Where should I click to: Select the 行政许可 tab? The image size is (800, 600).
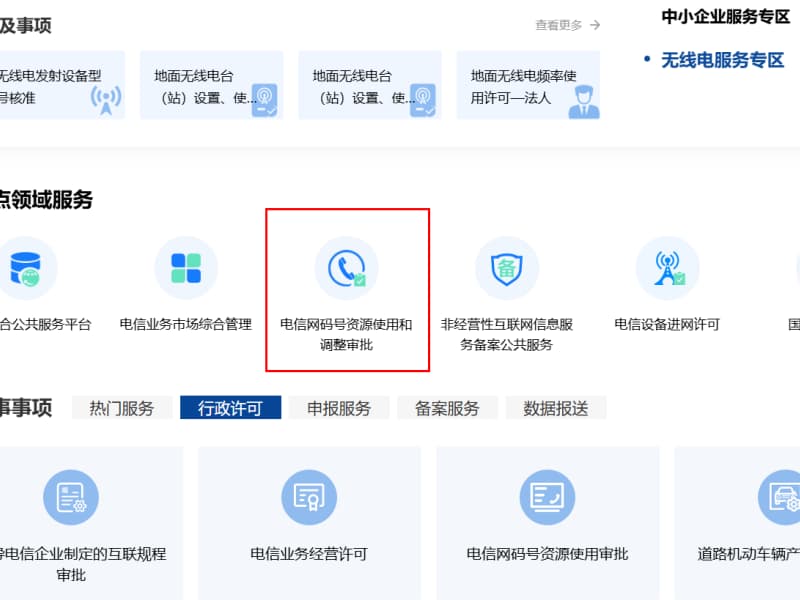230,408
